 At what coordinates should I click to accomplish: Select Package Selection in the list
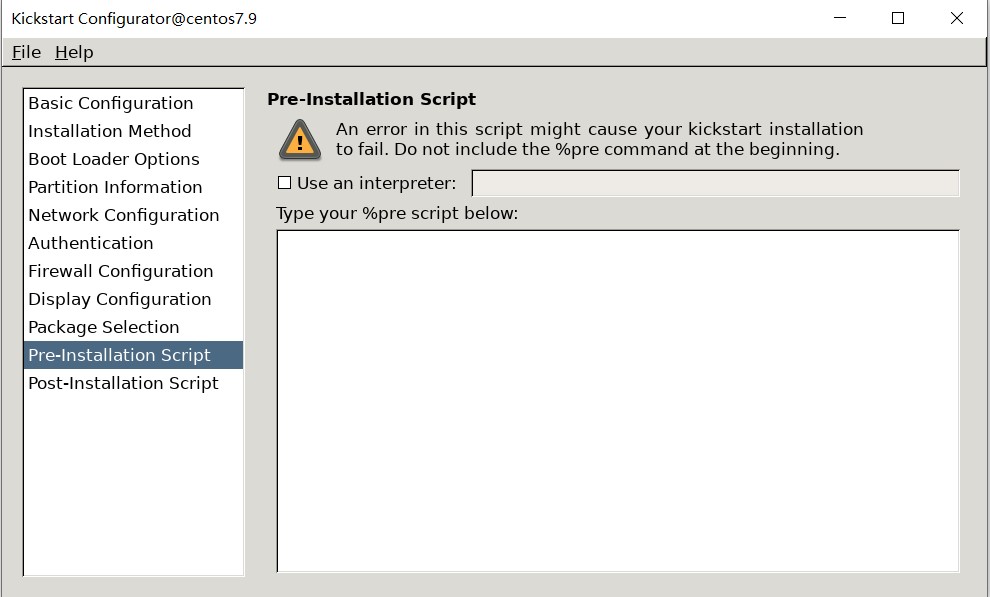pyautogui.click(x=133, y=327)
